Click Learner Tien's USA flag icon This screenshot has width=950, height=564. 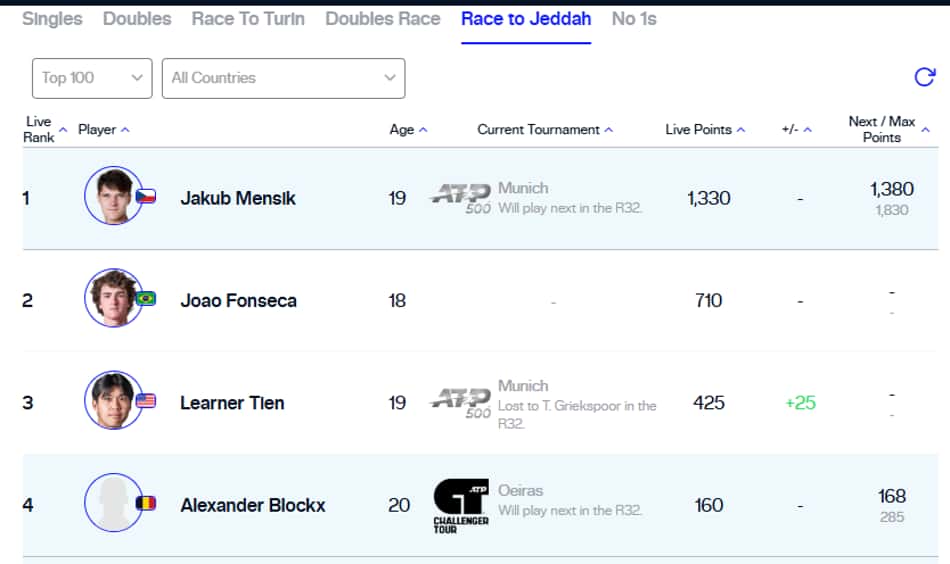click(146, 401)
